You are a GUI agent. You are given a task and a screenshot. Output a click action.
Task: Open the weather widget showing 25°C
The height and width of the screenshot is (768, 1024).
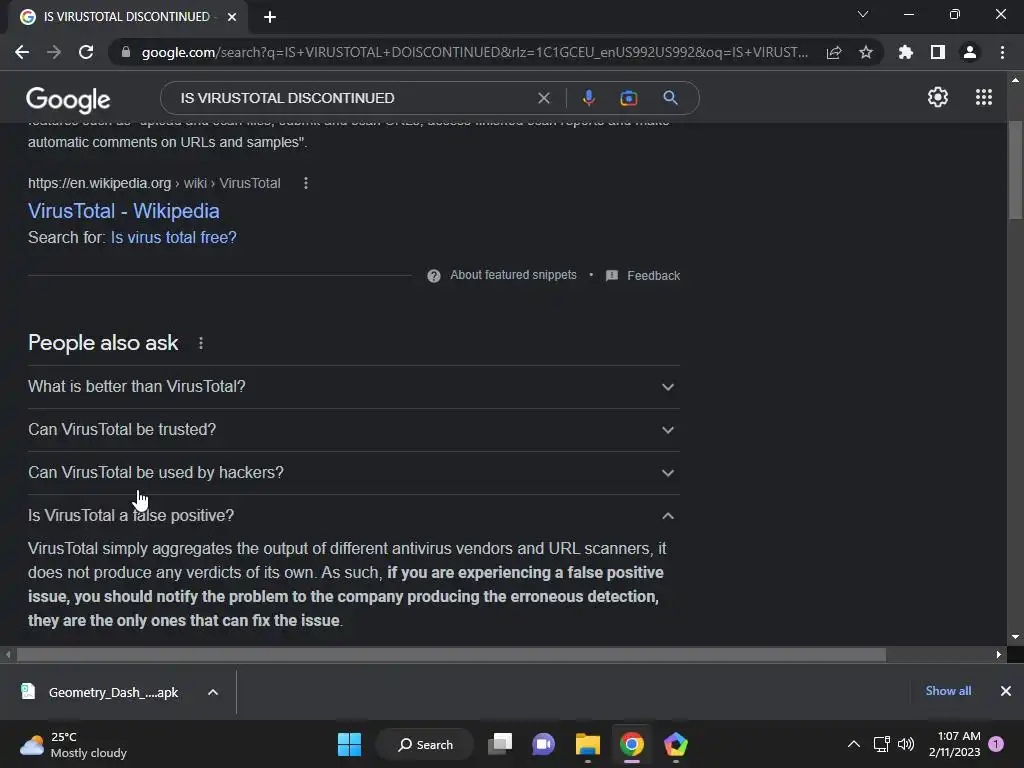pos(73,744)
